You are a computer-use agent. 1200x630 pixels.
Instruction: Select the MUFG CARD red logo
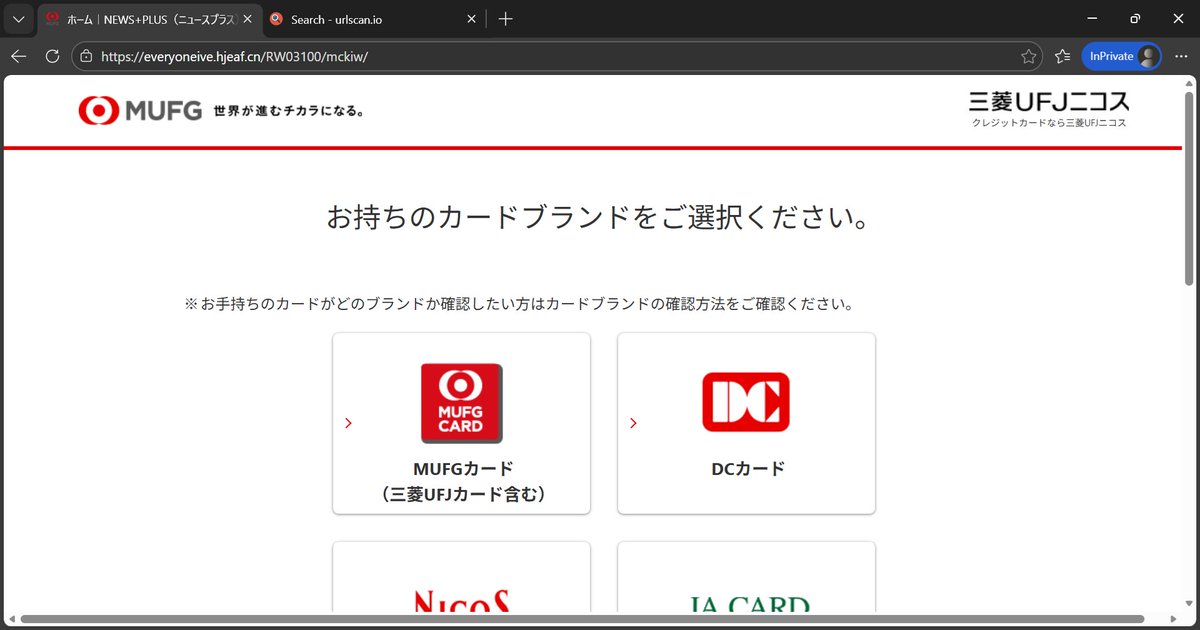(x=461, y=403)
